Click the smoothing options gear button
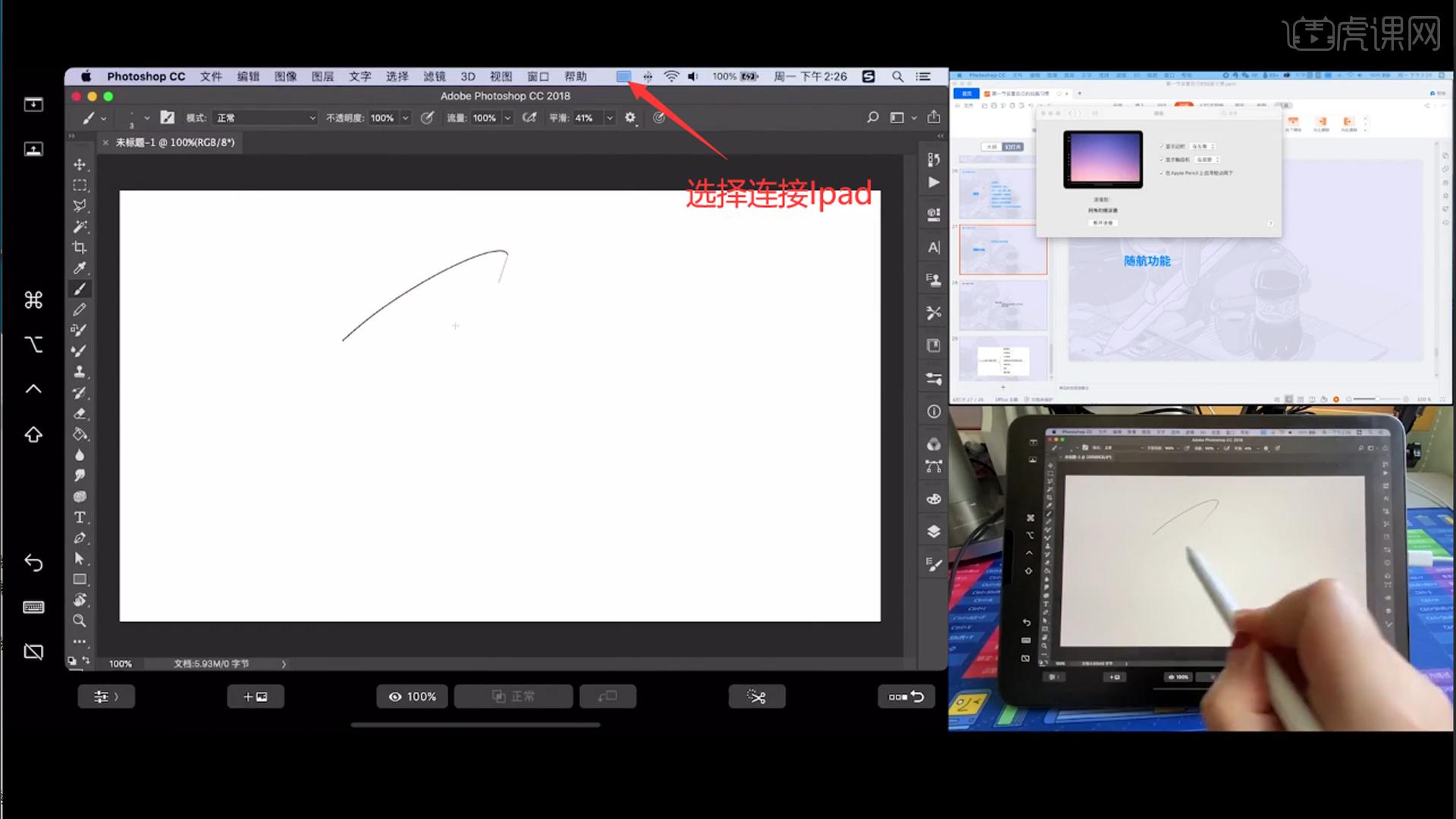 pos(630,118)
